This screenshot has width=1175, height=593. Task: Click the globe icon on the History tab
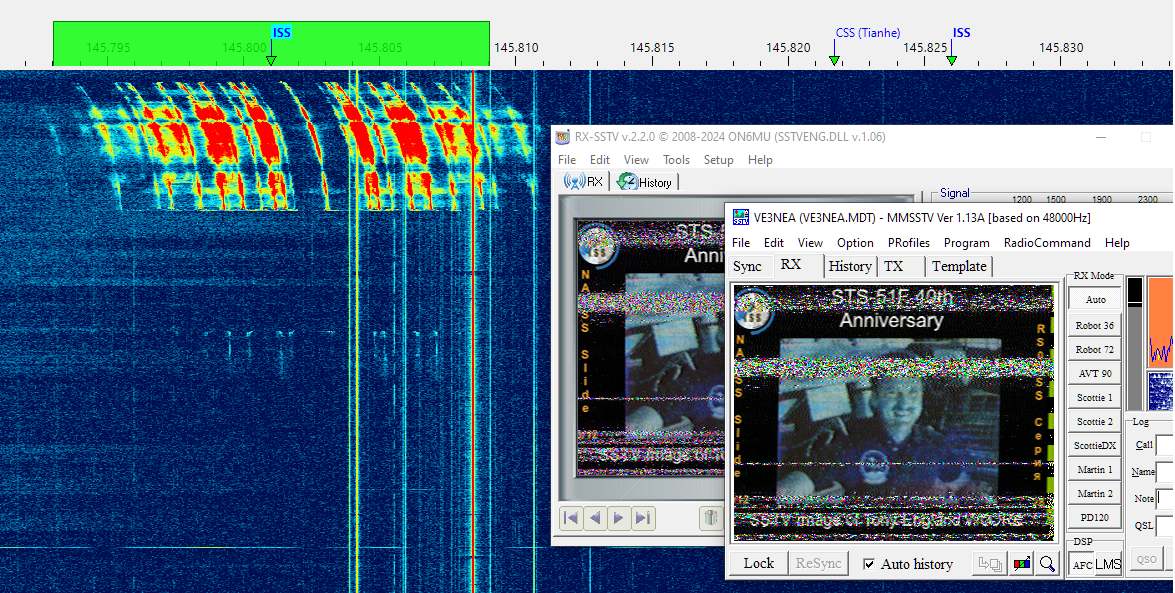[x=630, y=182]
